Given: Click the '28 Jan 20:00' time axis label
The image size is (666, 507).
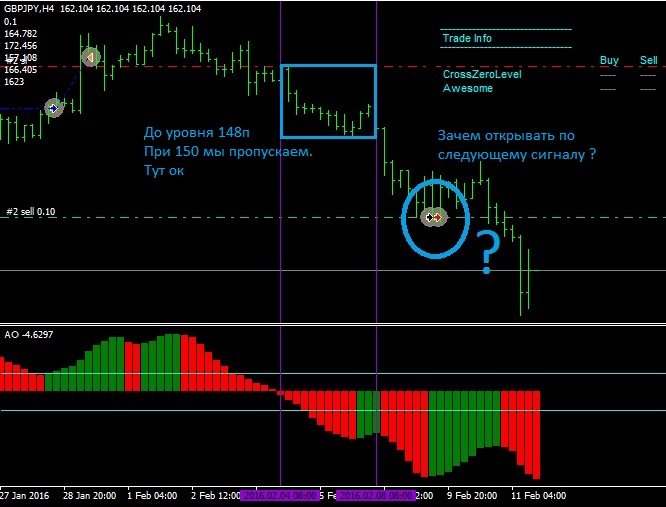Looking at the screenshot, I should tap(90, 496).
